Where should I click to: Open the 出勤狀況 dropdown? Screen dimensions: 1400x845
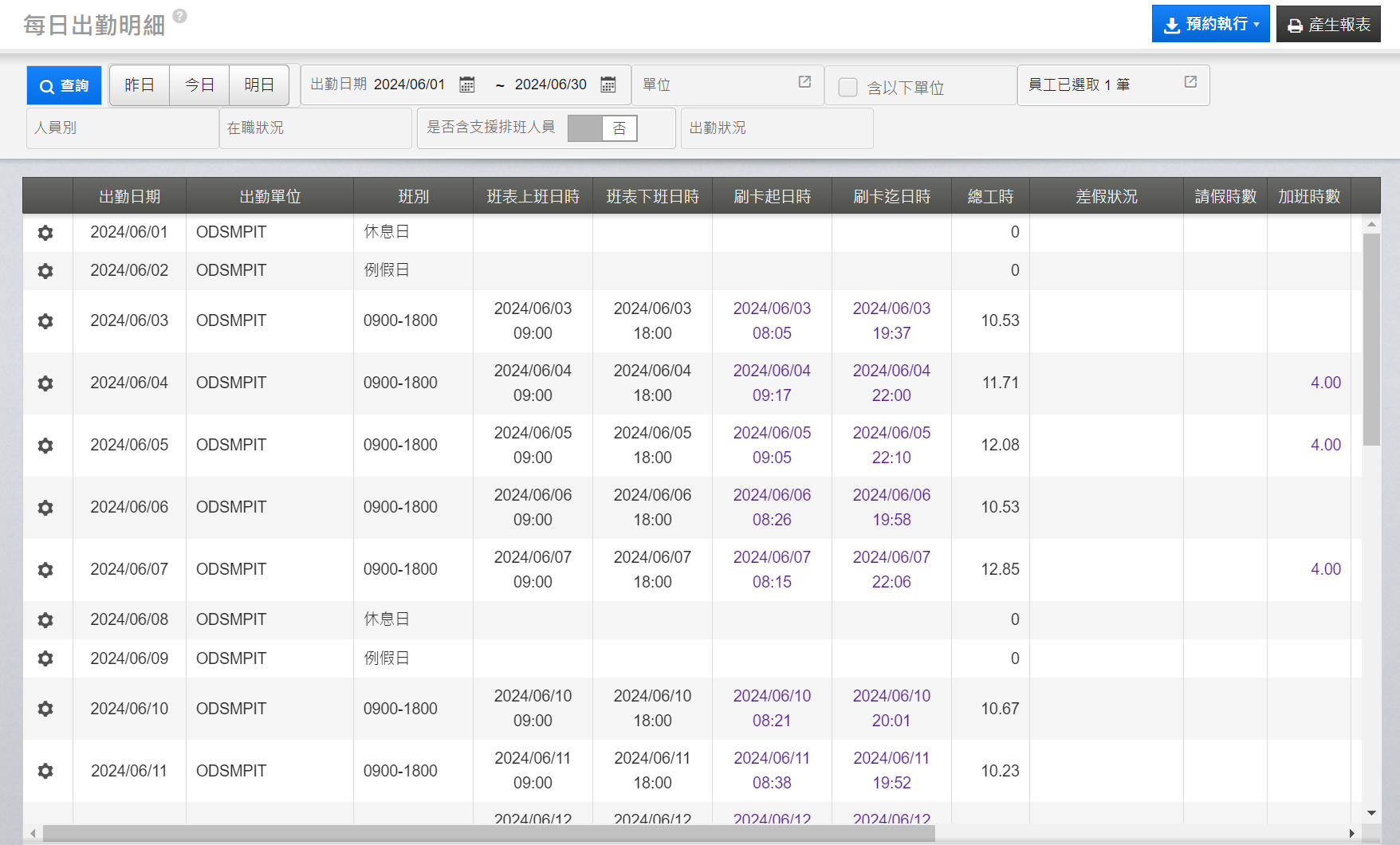[777, 128]
